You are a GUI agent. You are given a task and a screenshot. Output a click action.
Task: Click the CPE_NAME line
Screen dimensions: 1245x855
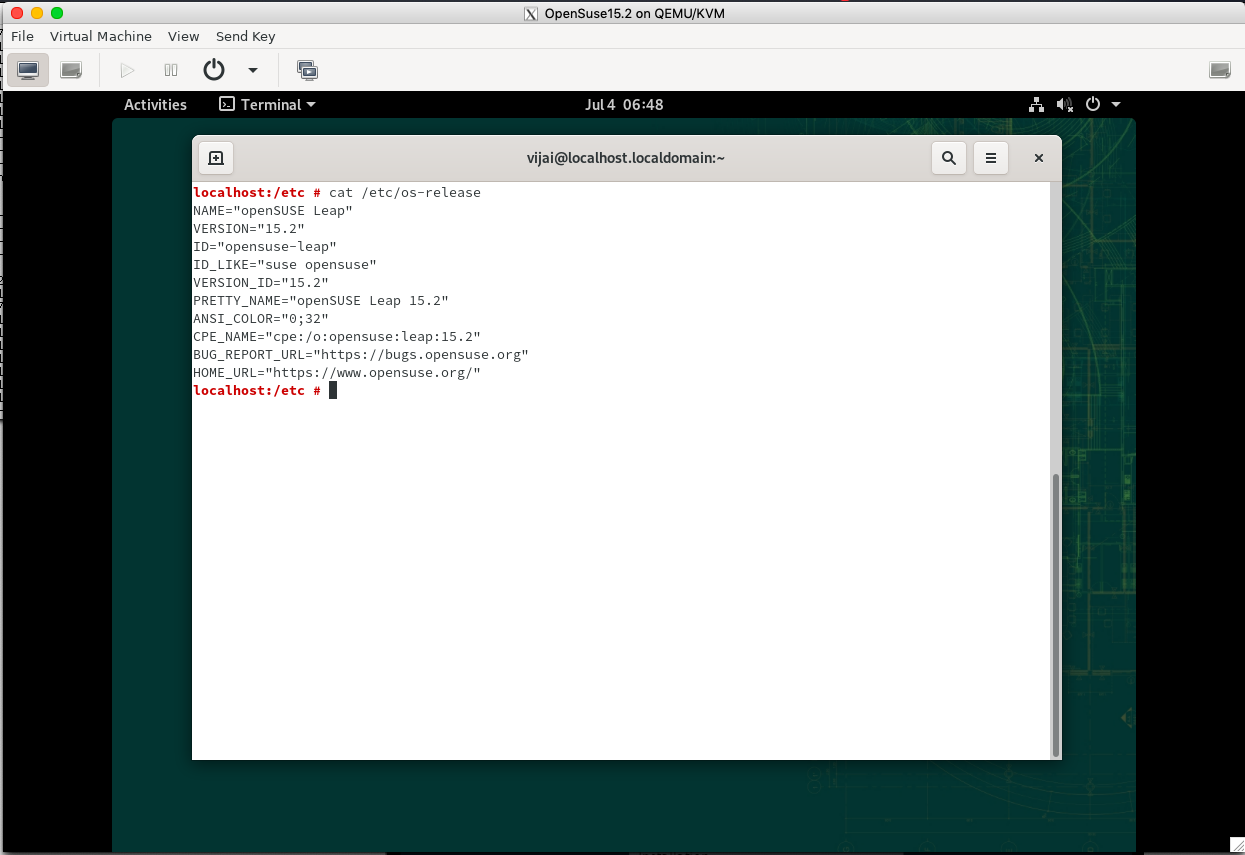[x=337, y=336]
